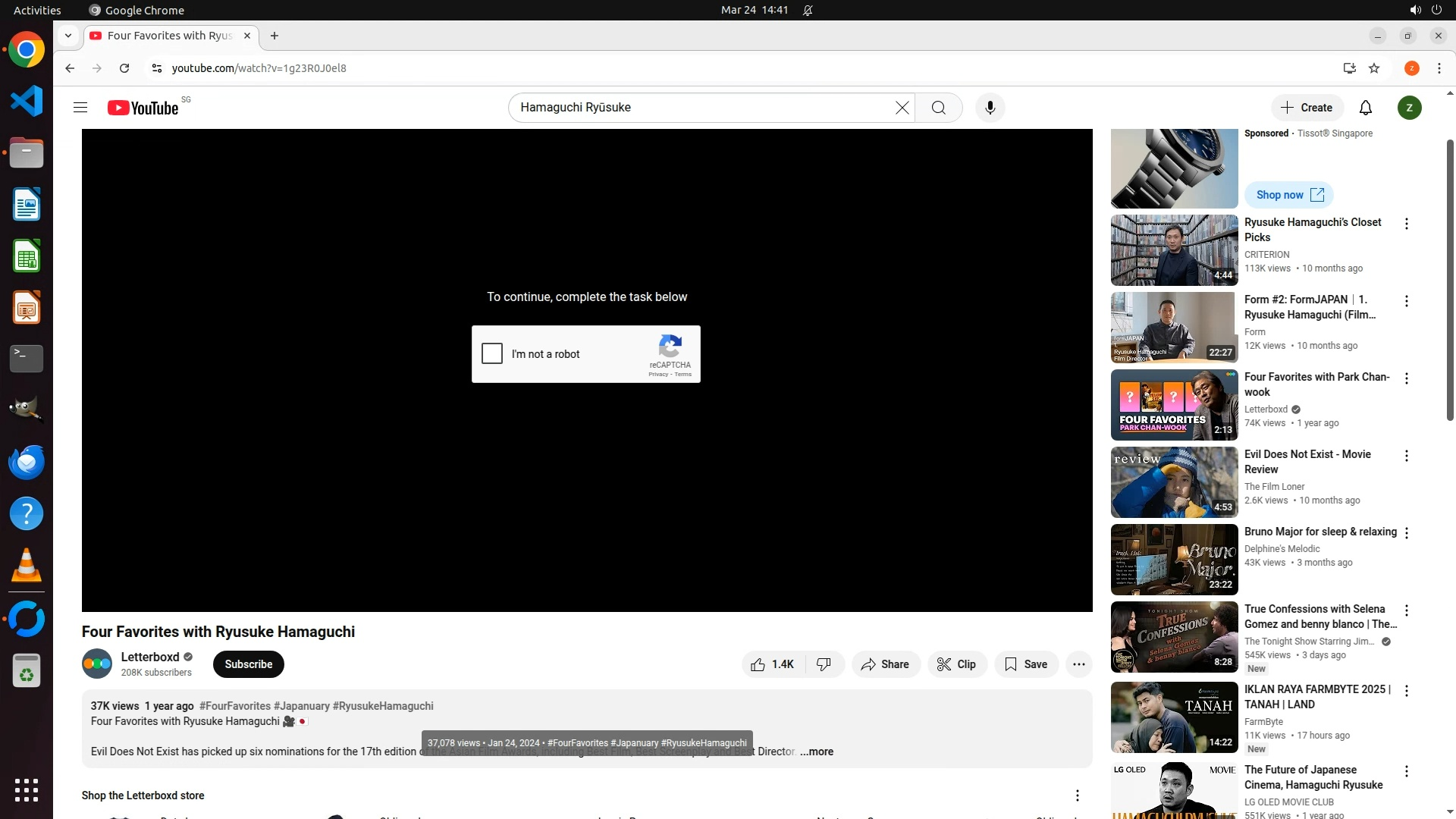Dislike the video with thumbs down

pyautogui.click(x=824, y=664)
